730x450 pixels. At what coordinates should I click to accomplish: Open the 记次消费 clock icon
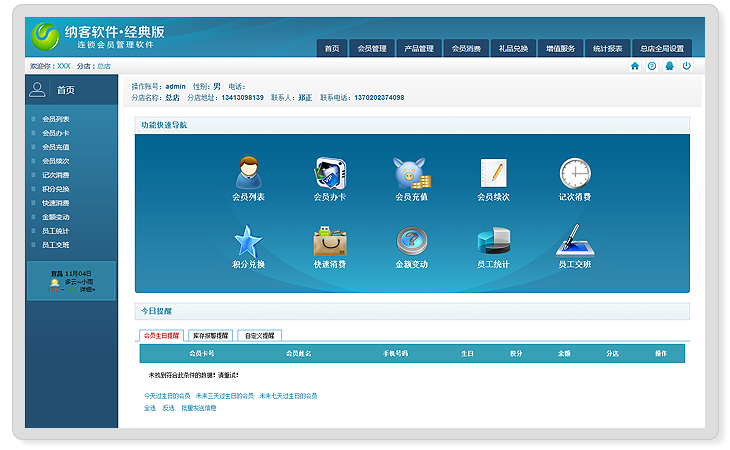(x=574, y=174)
